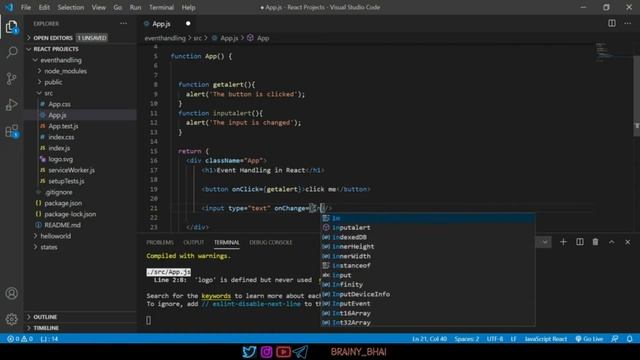Open notifications bell in status bar
Viewport: 640px width, 360px height.
coord(630,339)
